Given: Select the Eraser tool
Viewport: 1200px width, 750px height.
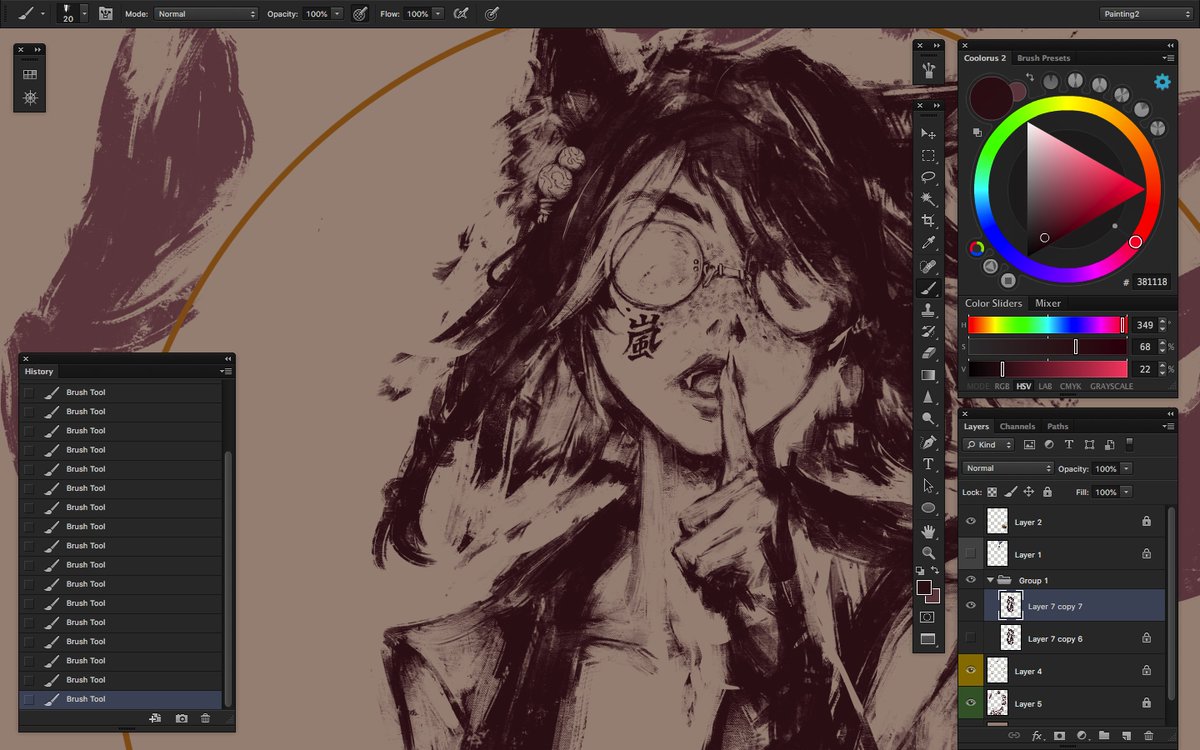Looking at the screenshot, I should tap(928, 353).
